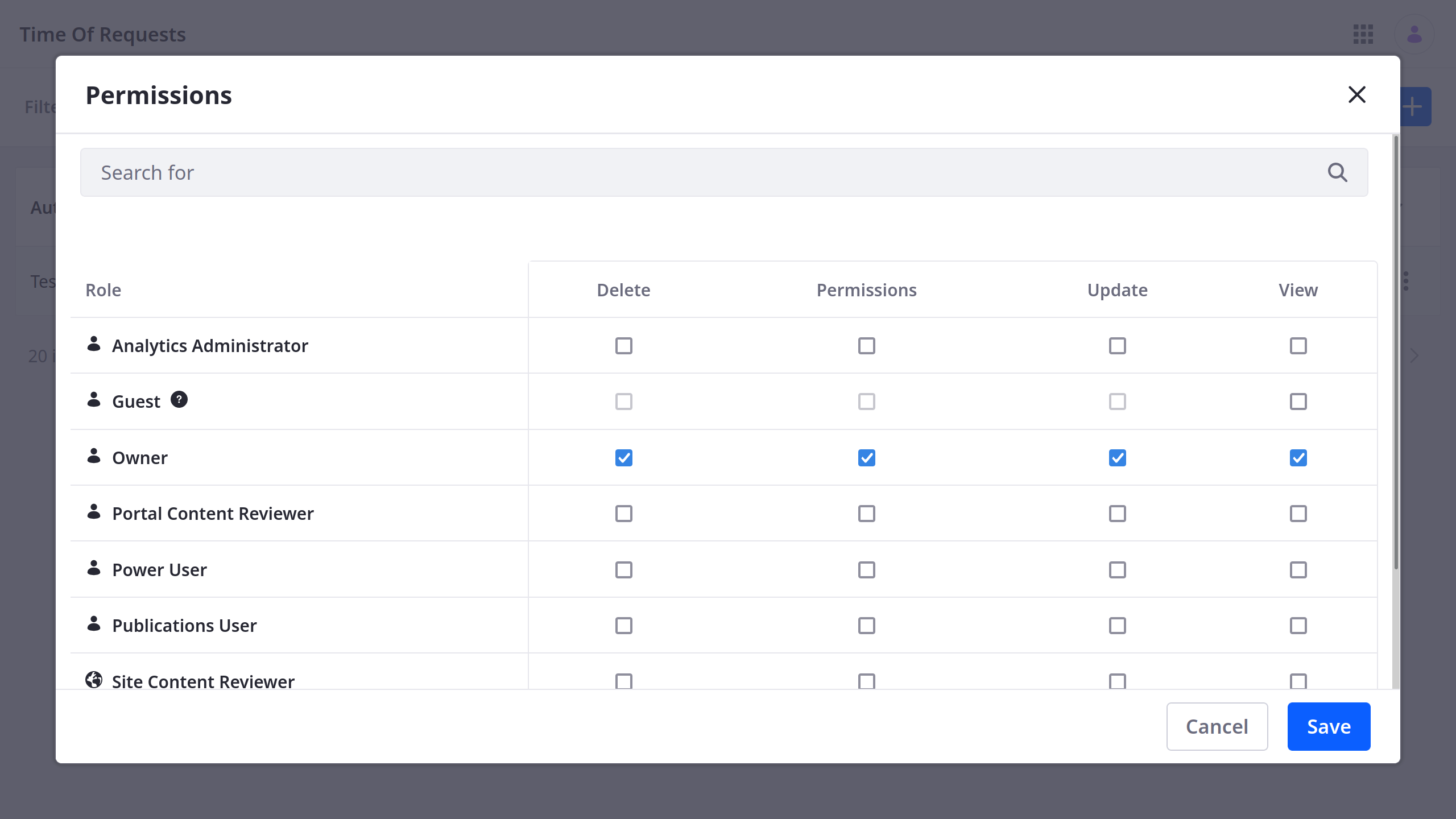1456x819 pixels.
Task: Enable View permission for Guest
Action: point(1298,402)
